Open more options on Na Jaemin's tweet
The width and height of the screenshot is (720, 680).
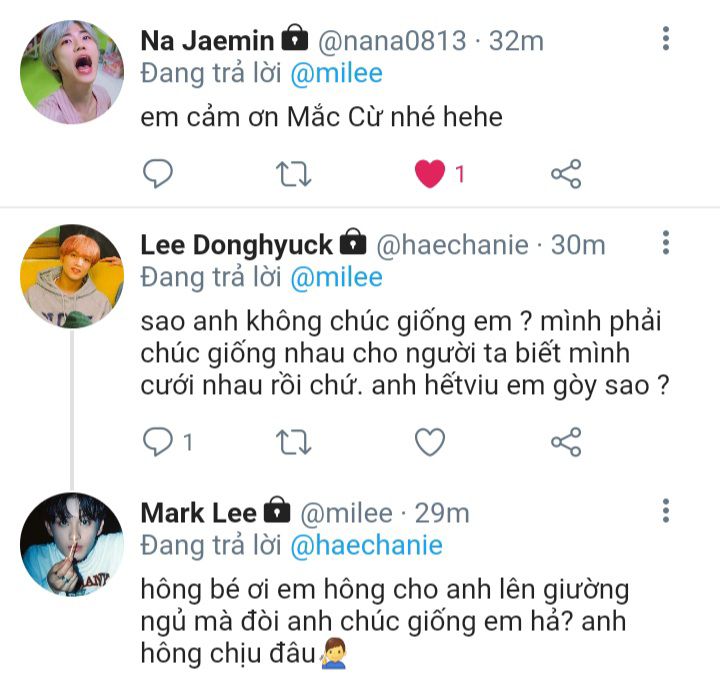tap(666, 40)
